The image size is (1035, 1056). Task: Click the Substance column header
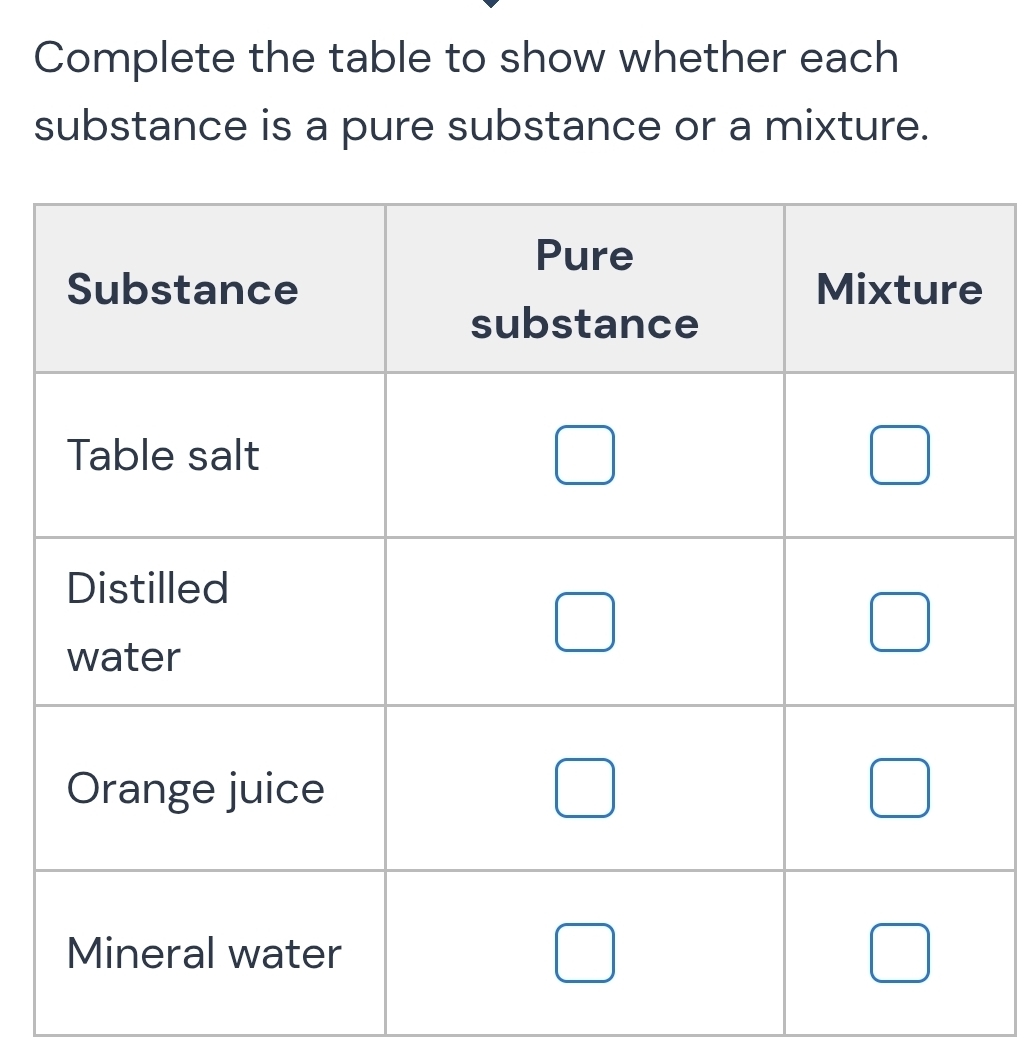click(182, 289)
